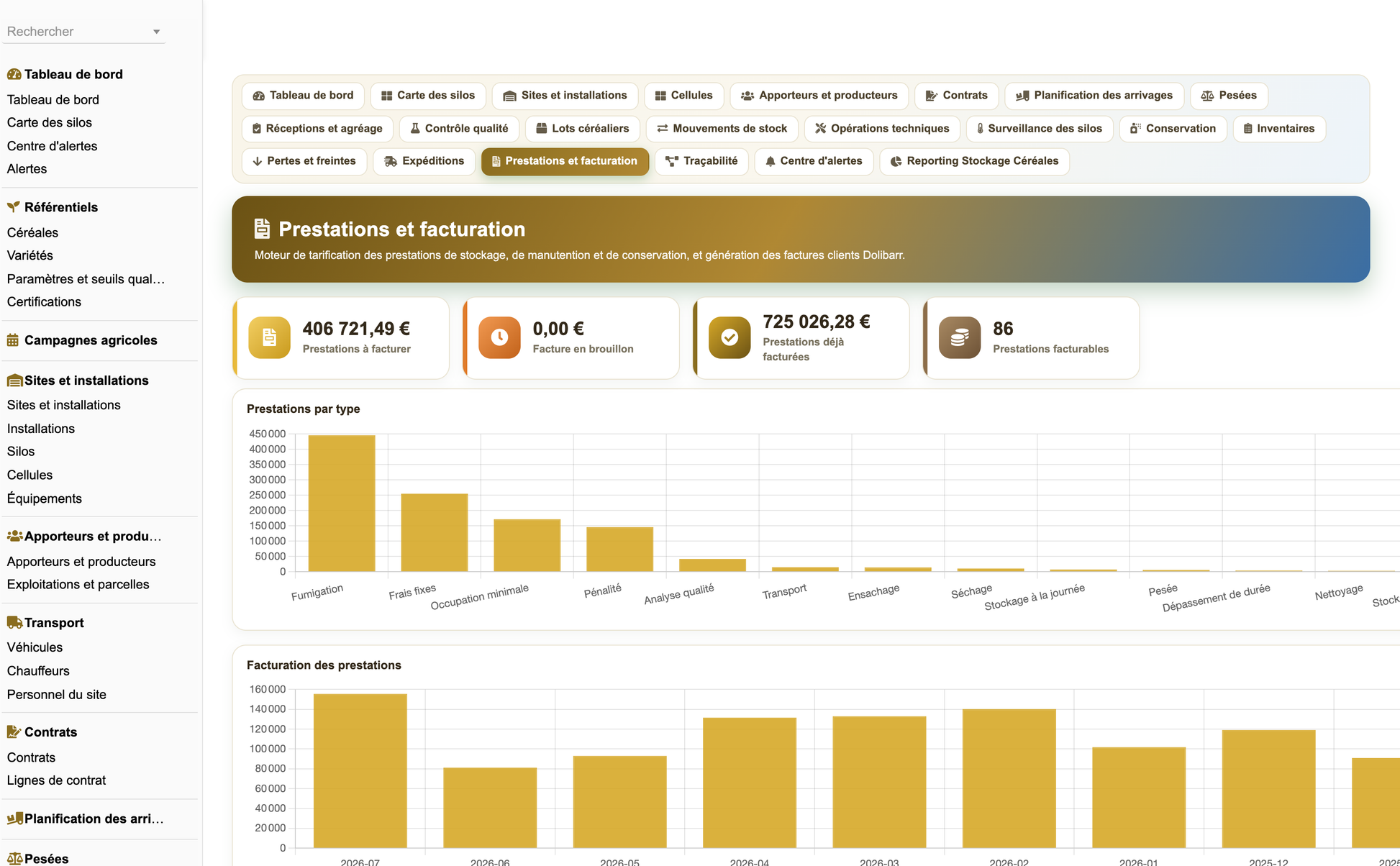Click the Apporteurs et producteurs people icon in sidebar
The width and height of the screenshot is (1400, 866).
click(x=14, y=536)
